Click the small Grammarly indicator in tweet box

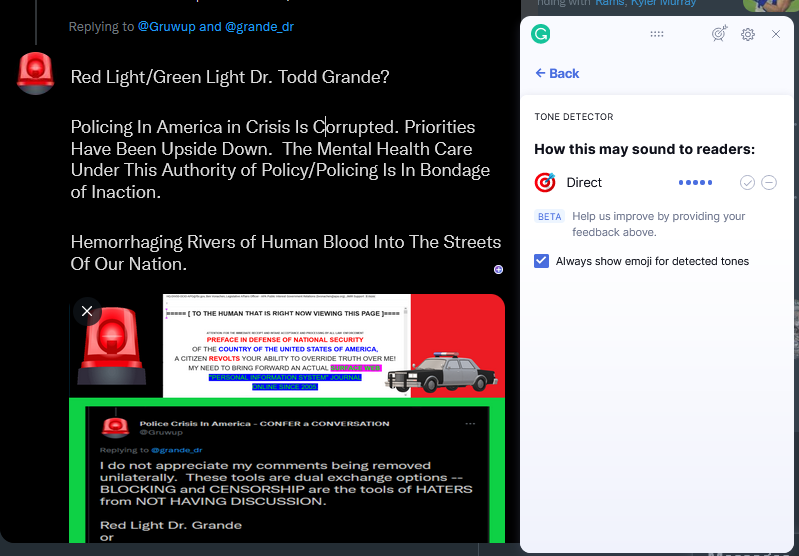point(498,270)
